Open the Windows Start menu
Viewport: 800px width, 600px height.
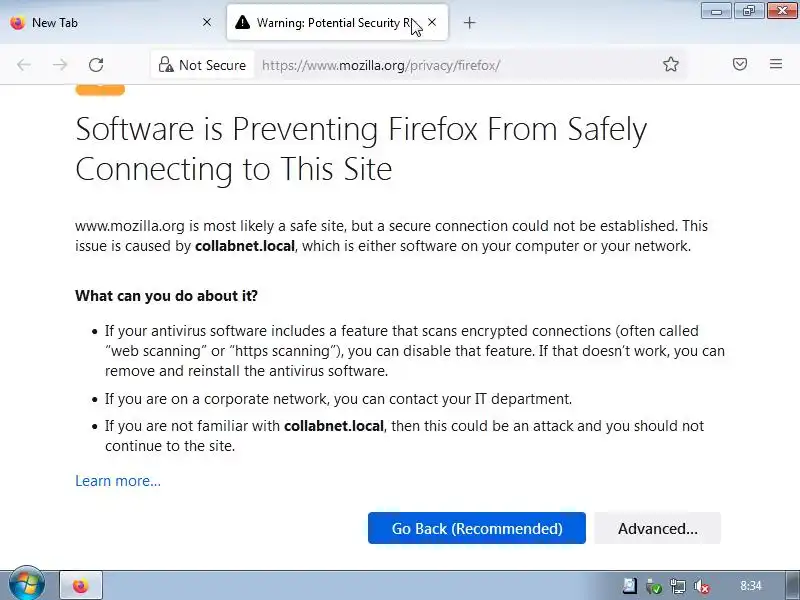[25, 585]
